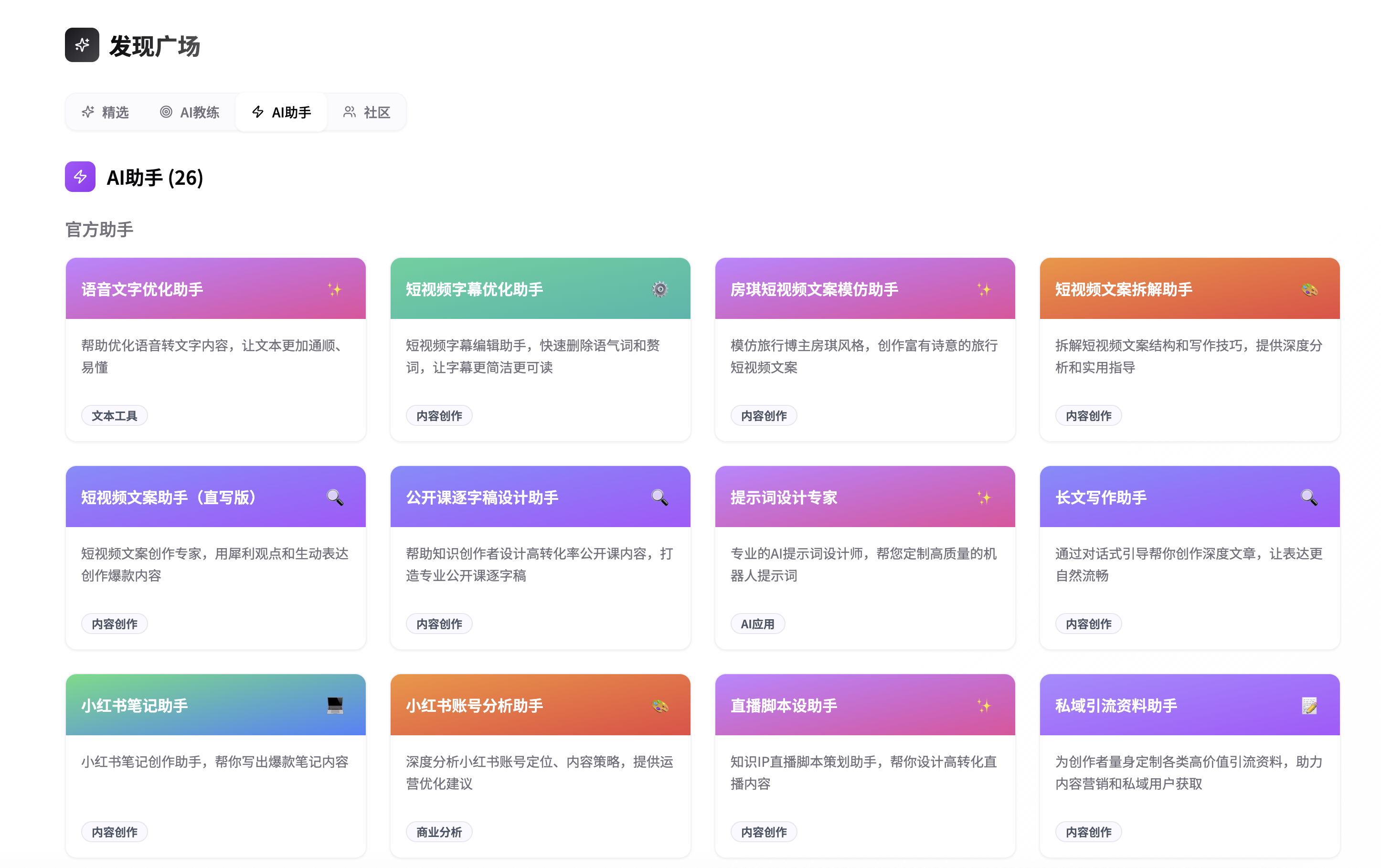
Task: Click the magnifier icon on 长文写作助手 card
Action: click(x=1309, y=498)
